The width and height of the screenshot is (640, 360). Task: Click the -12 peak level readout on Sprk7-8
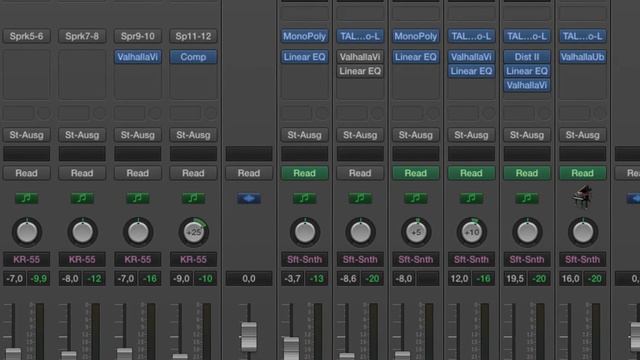94,279
